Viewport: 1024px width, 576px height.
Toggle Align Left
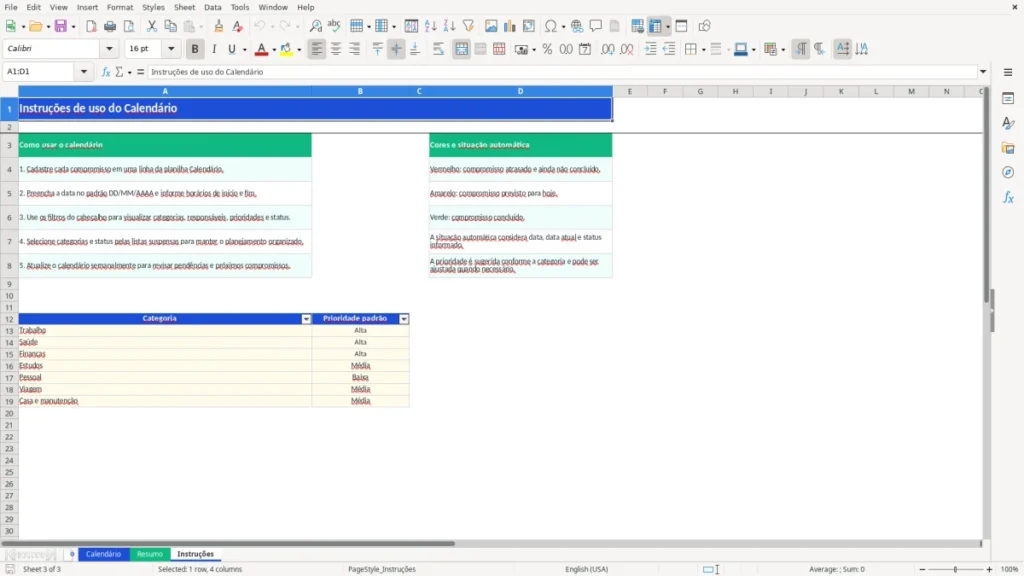pos(317,49)
